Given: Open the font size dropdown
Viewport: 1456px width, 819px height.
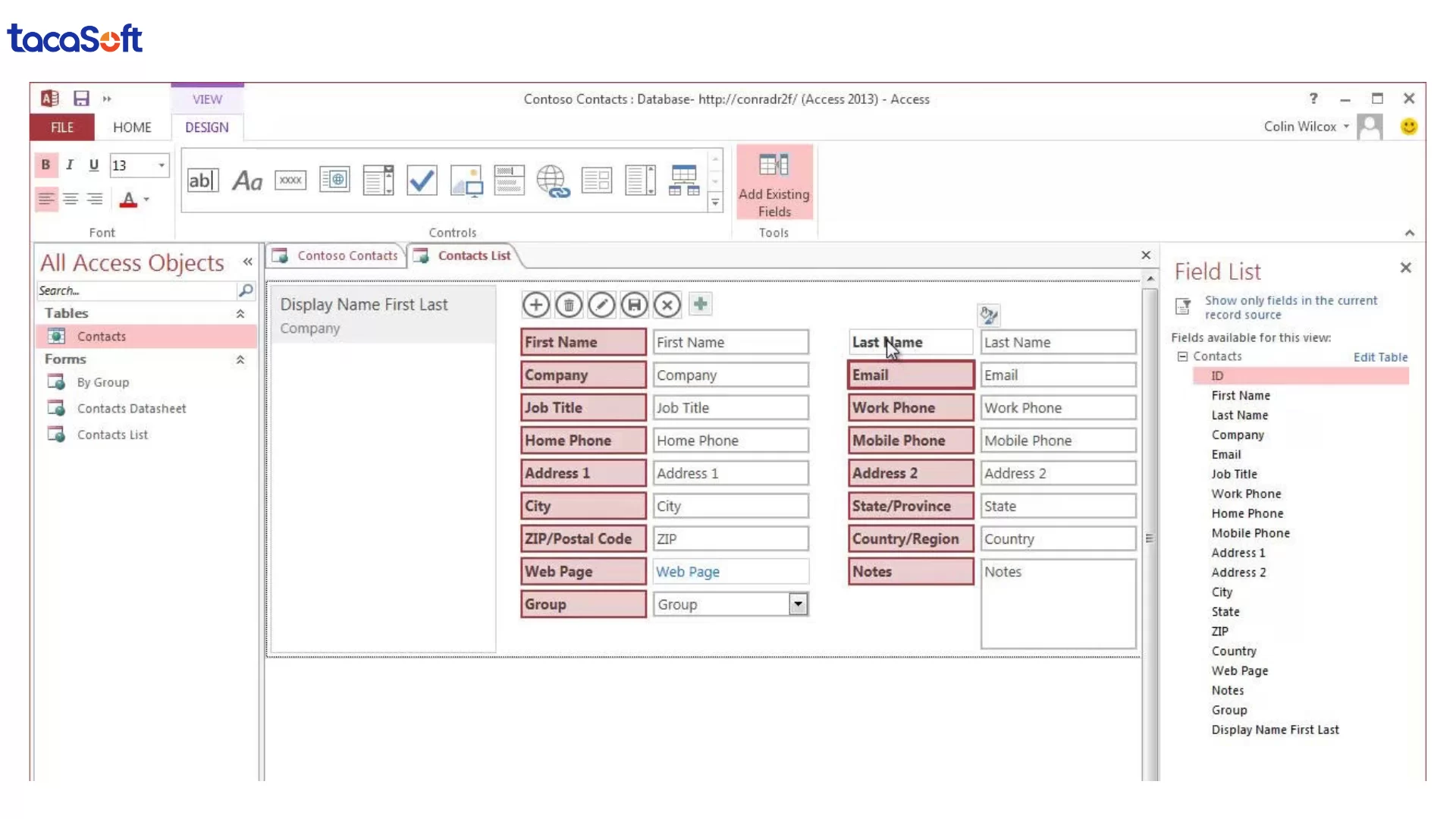Looking at the screenshot, I should pos(162,165).
